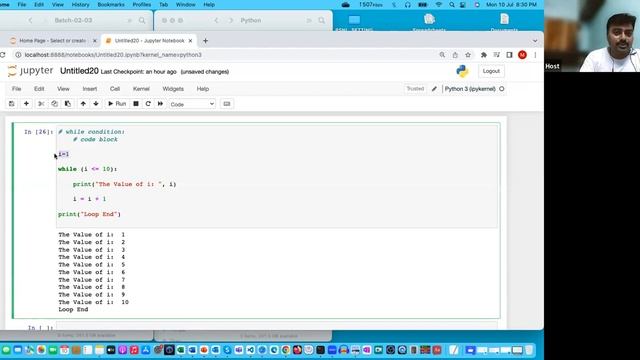Save the notebook with the floppy disk icon
The height and width of the screenshot is (360, 640).
pyautogui.click(x=11, y=104)
